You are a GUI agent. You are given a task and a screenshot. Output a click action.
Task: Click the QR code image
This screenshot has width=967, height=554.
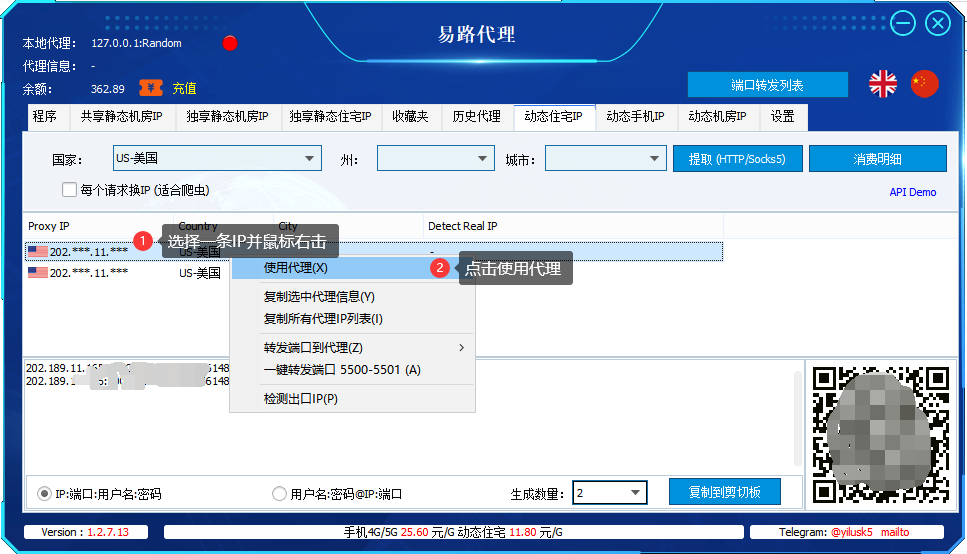click(880, 432)
